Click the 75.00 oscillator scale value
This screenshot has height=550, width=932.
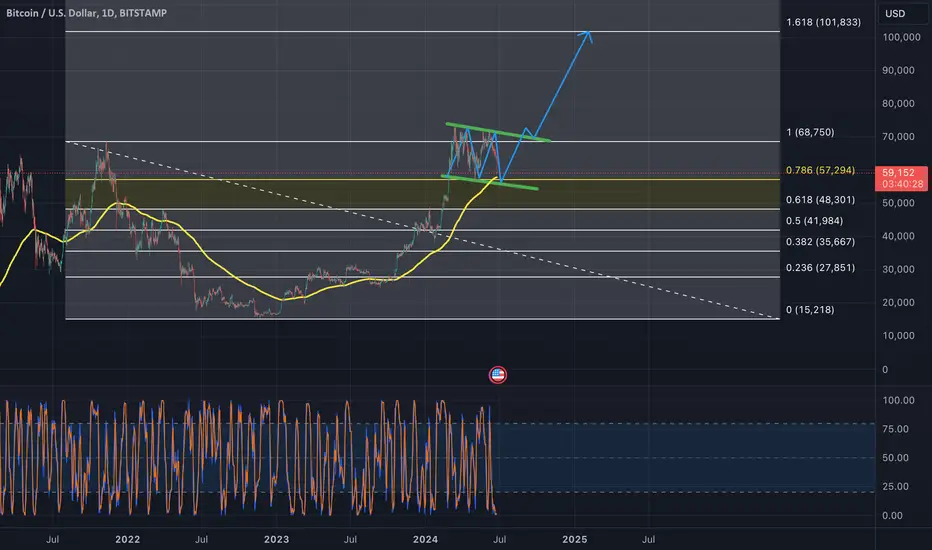click(x=895, y=429)
